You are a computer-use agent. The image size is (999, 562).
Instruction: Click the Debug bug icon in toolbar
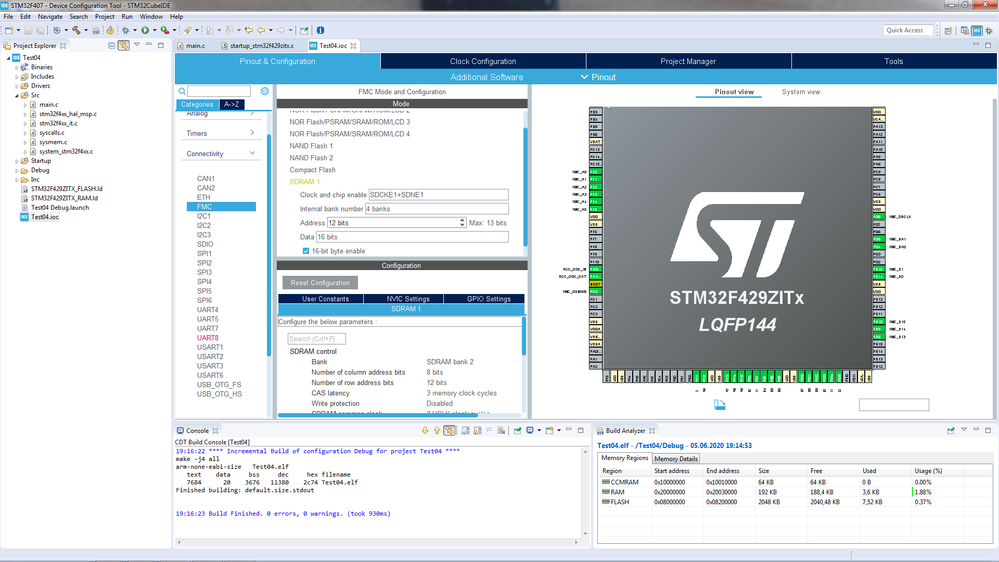pyautogui.click(x=124, y=30)
